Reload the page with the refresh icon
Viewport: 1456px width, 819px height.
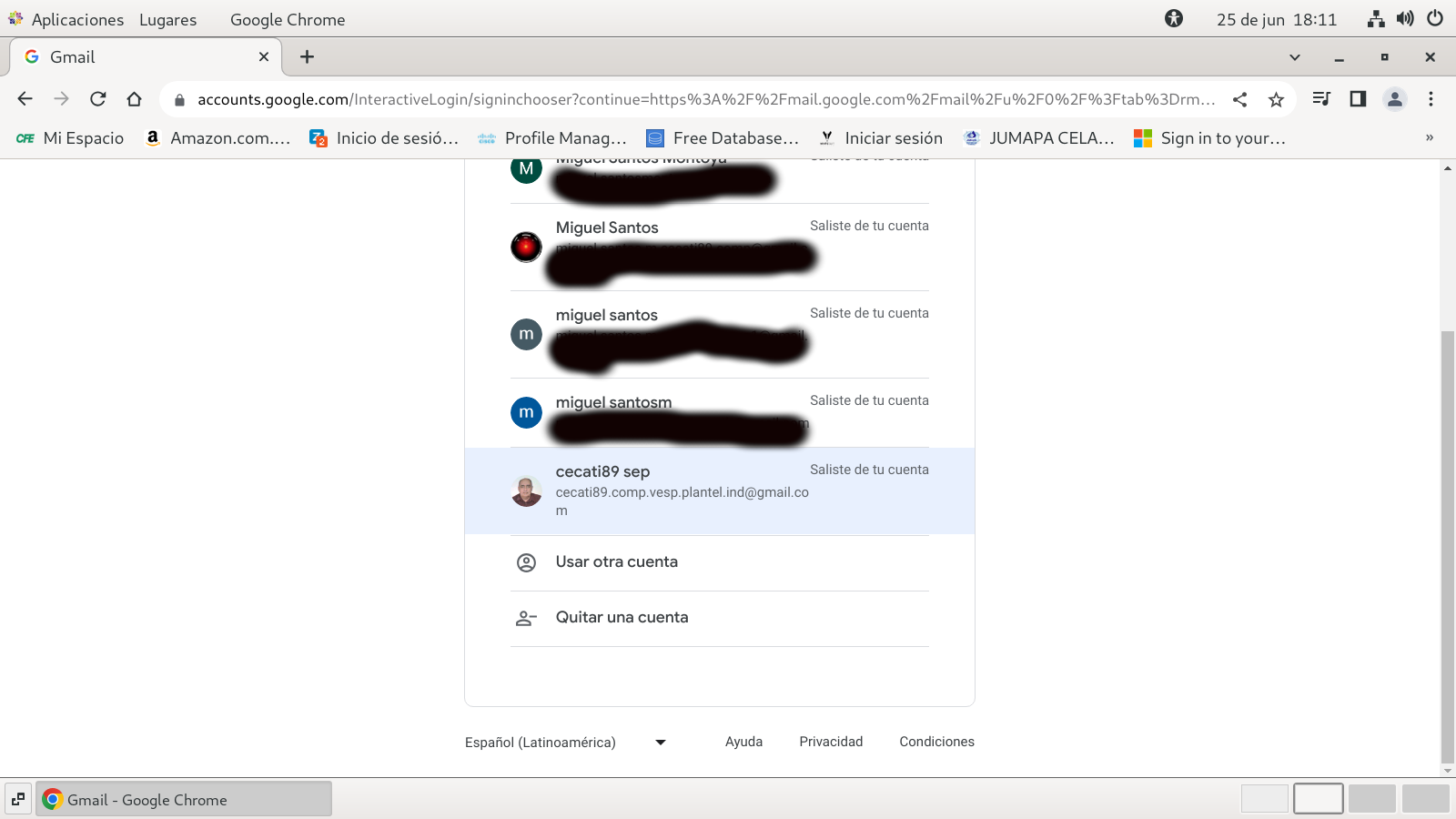98,99
